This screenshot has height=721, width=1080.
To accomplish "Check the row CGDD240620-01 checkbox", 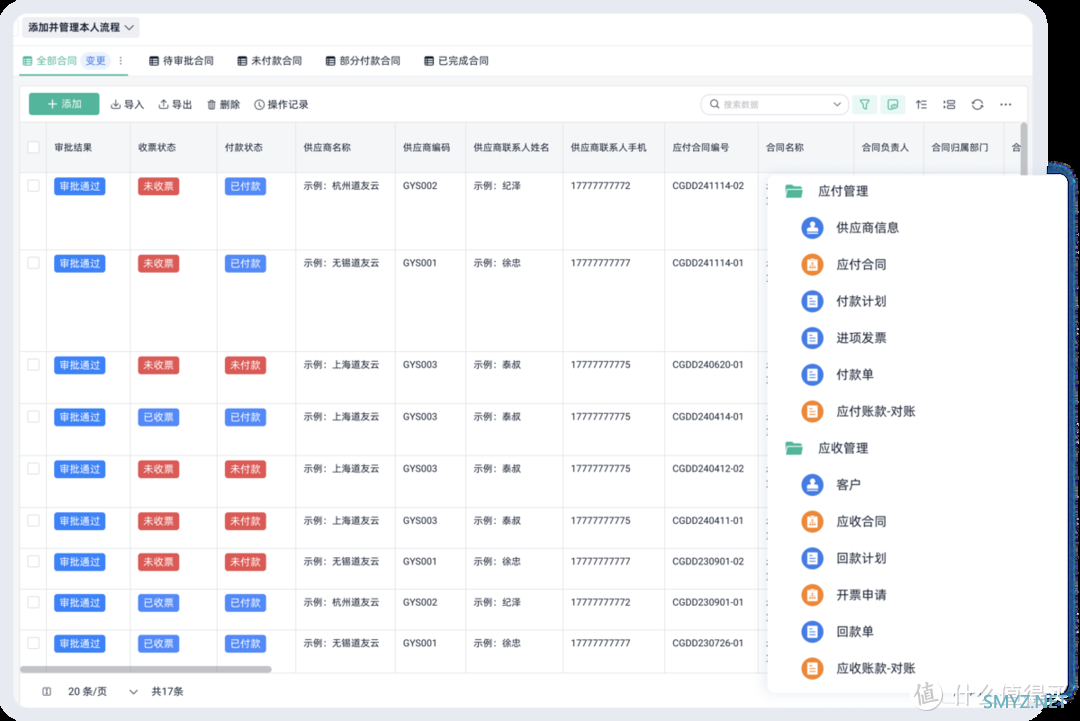I will click(x=33, y=365).
